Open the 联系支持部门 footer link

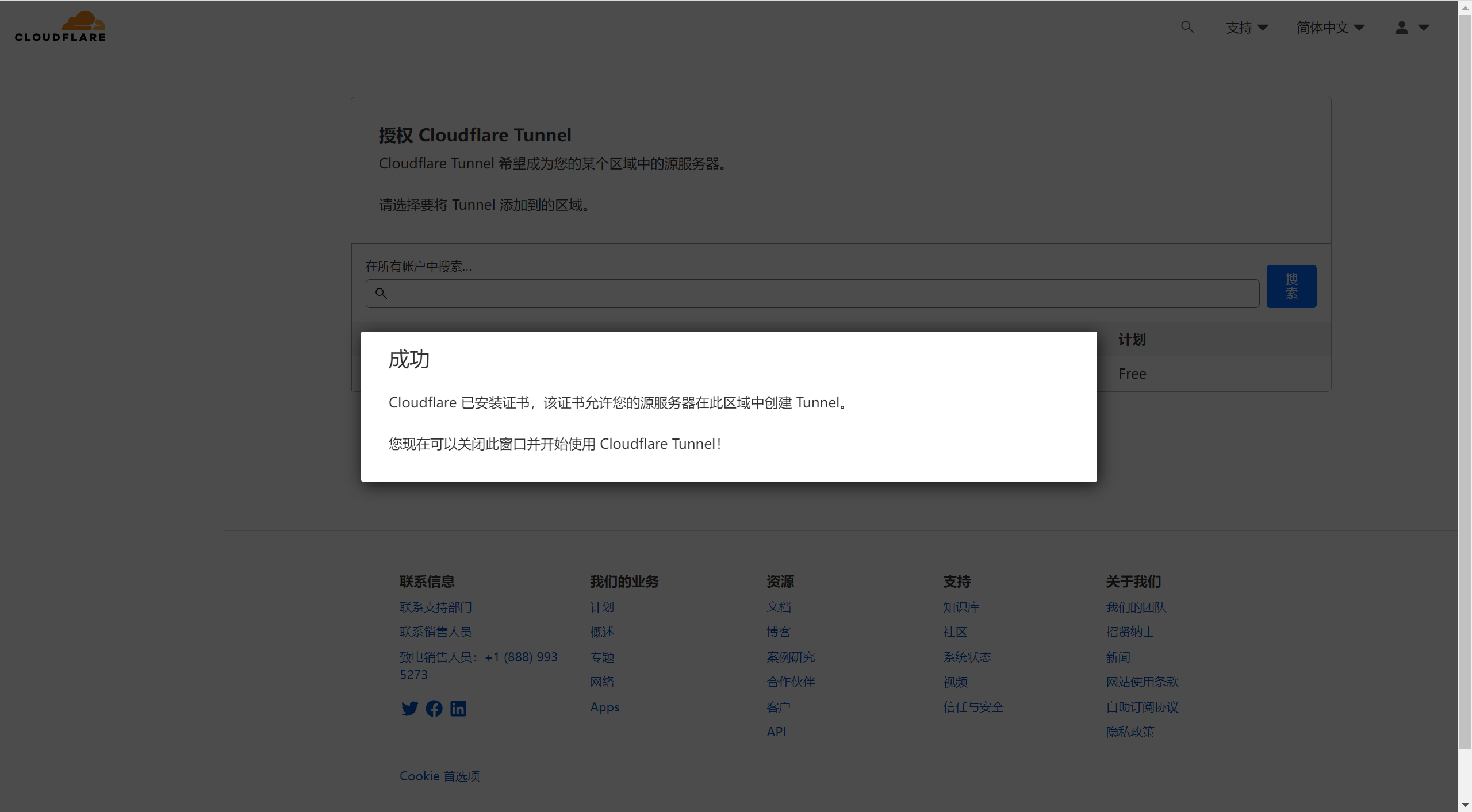[436, 607]
